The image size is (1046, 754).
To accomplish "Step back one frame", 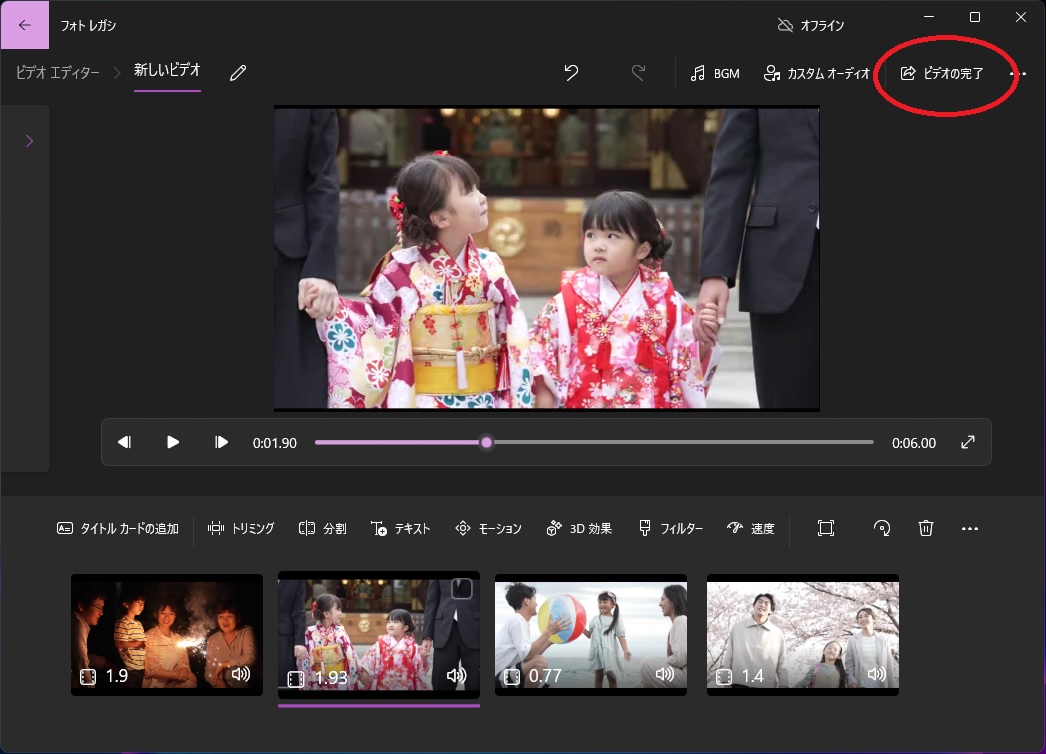I will click(124, 442).
